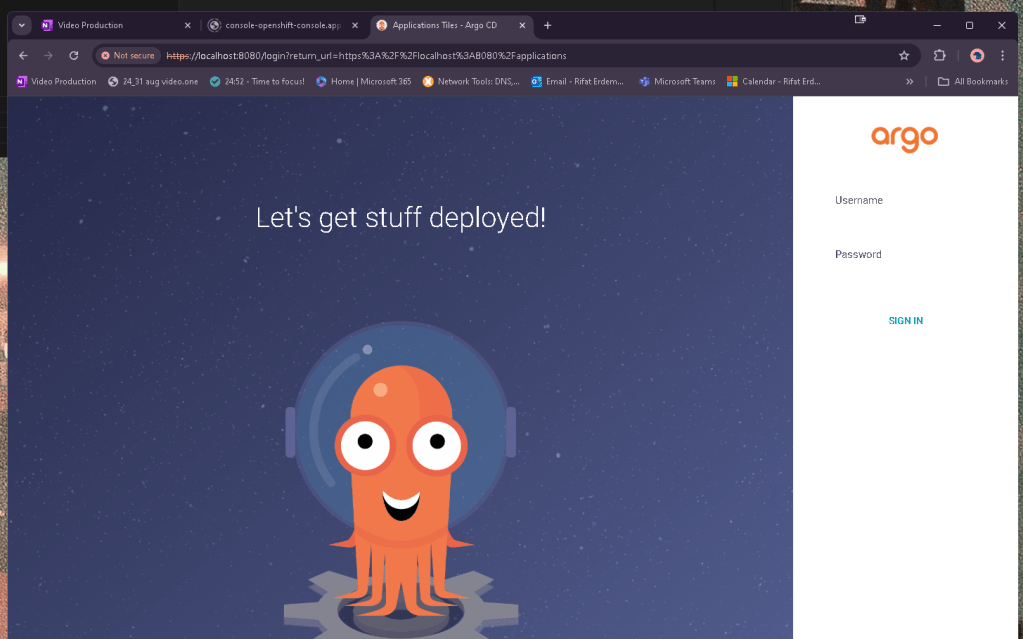
Task: Bookmark this page with the star icon
Action: [904, 55]
